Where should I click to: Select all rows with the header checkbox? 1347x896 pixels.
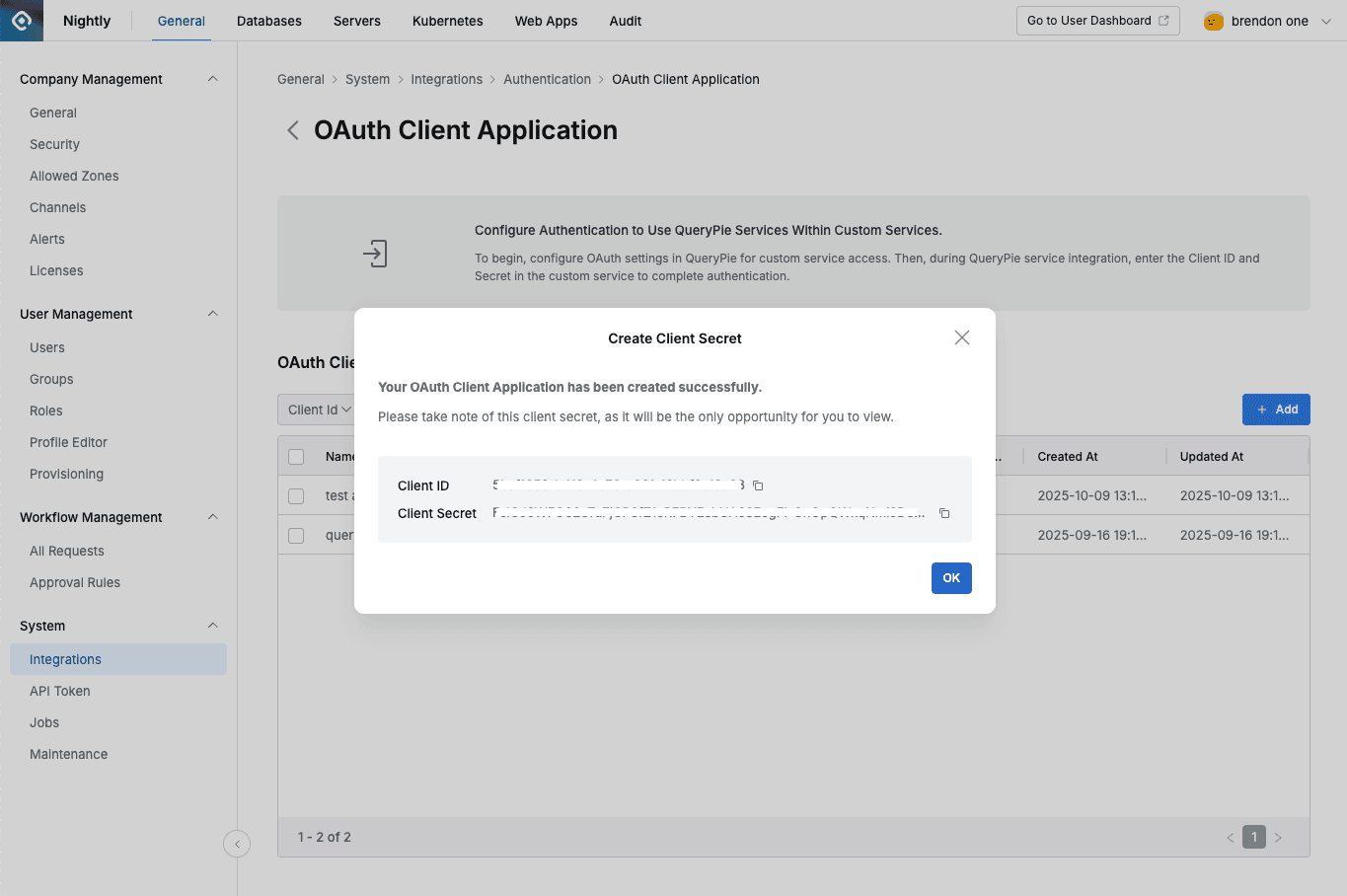coord(295,456)
